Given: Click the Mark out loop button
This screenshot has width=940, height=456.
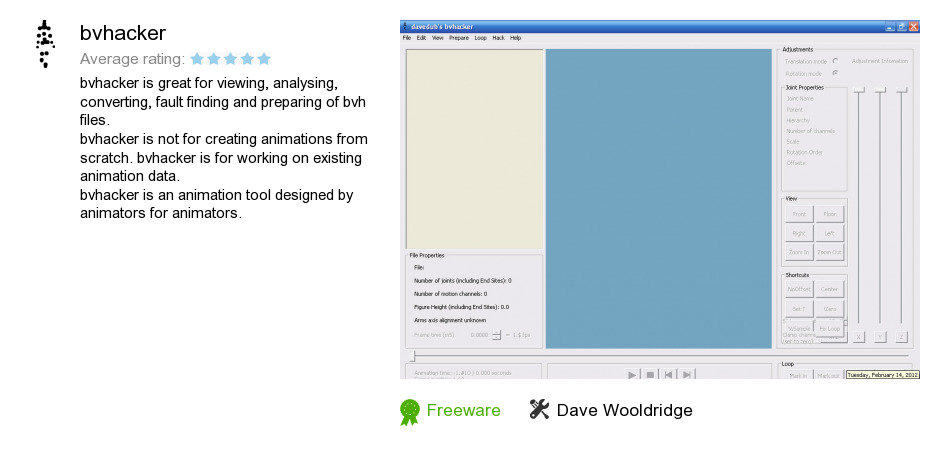Looking at the screenshot, I should [828, 375].
